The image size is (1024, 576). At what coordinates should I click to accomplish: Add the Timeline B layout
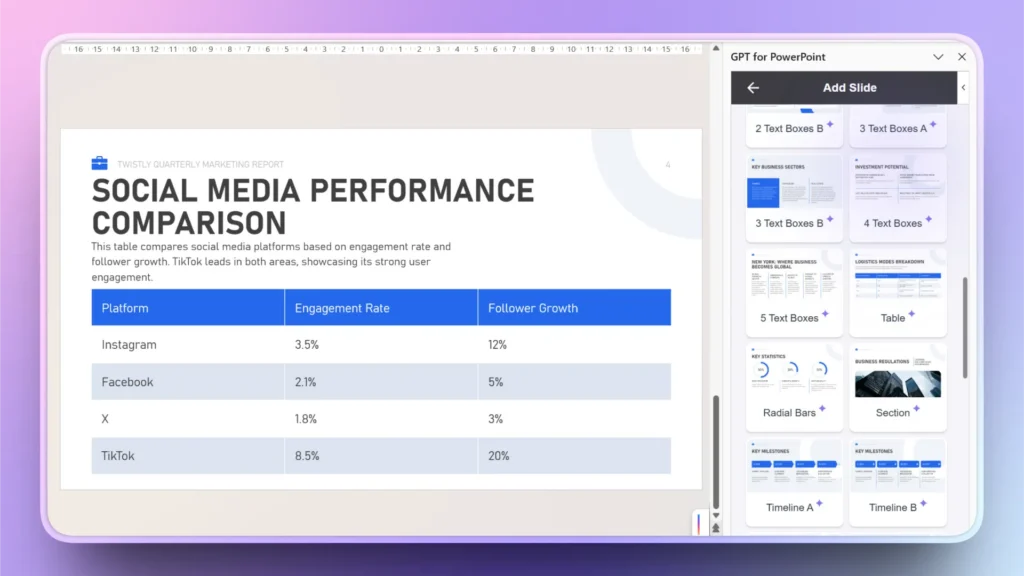[898, 482]
